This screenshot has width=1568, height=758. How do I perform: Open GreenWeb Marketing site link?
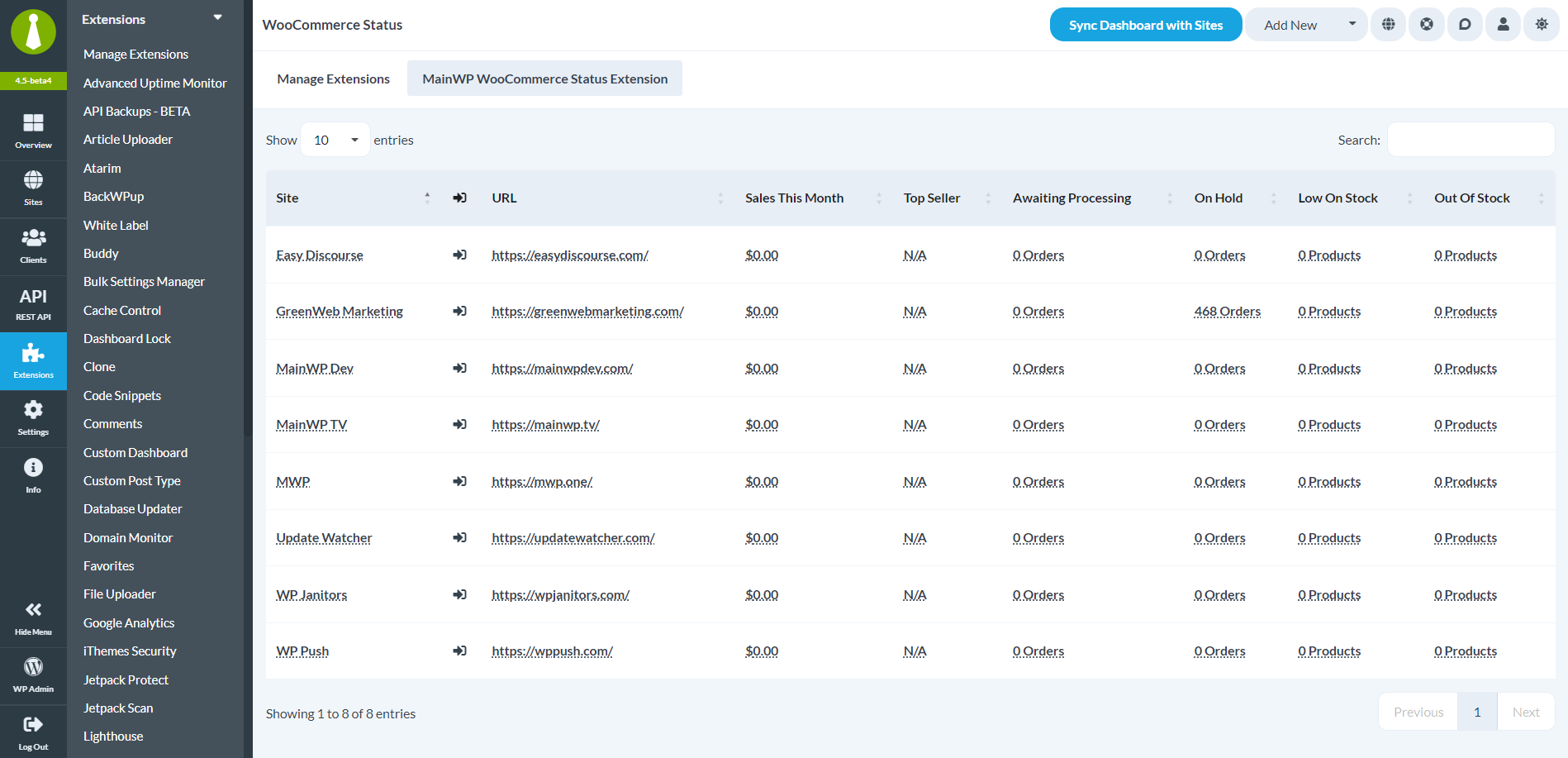[340, 311]
